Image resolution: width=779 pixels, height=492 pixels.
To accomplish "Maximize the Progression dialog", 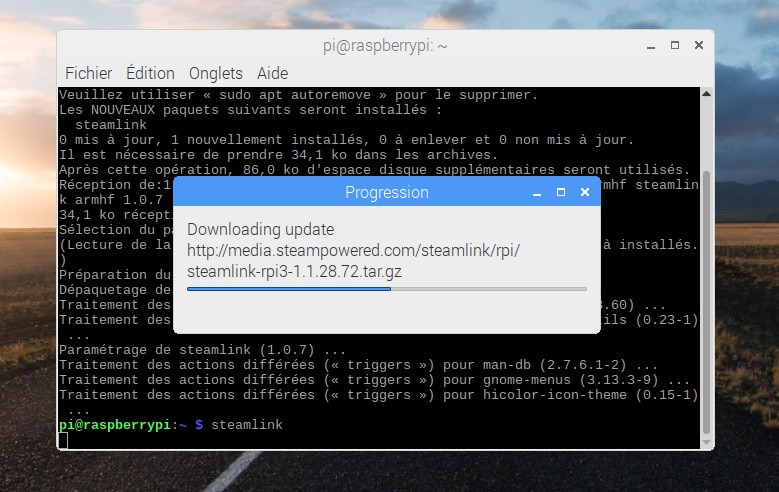I will [561, 192].
